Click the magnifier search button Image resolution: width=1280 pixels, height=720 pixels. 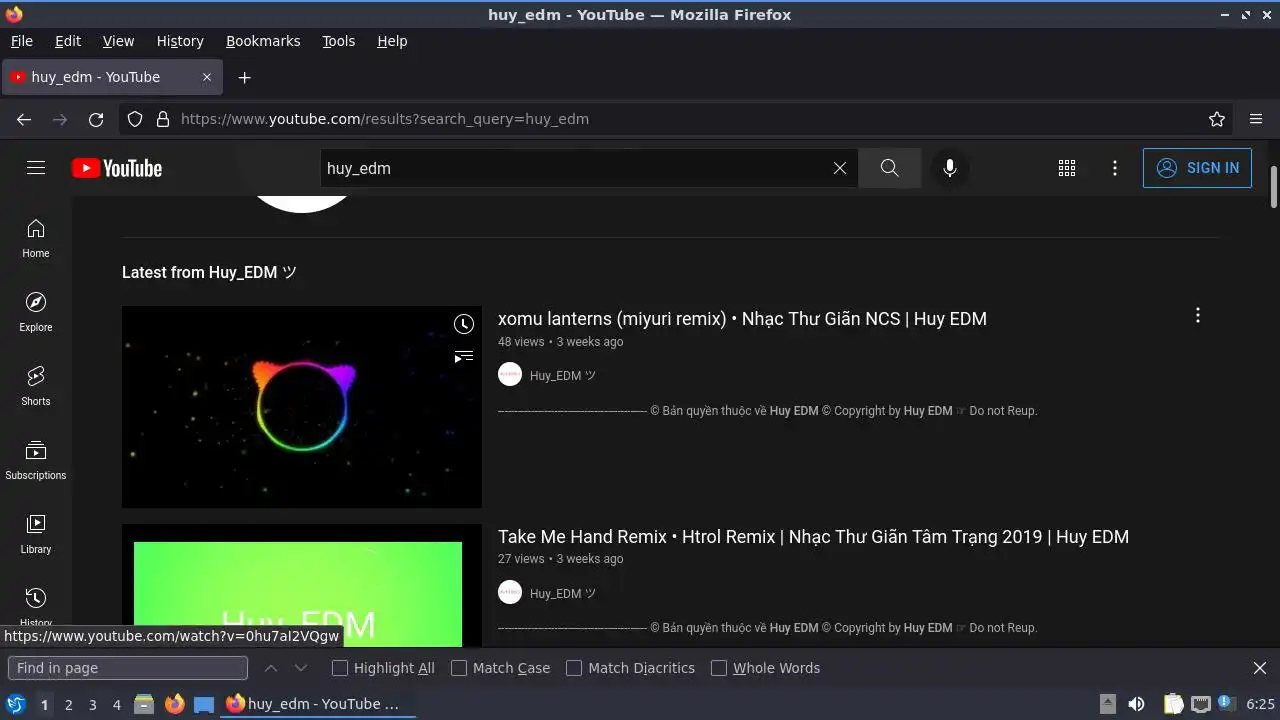(x=890, y=168)
